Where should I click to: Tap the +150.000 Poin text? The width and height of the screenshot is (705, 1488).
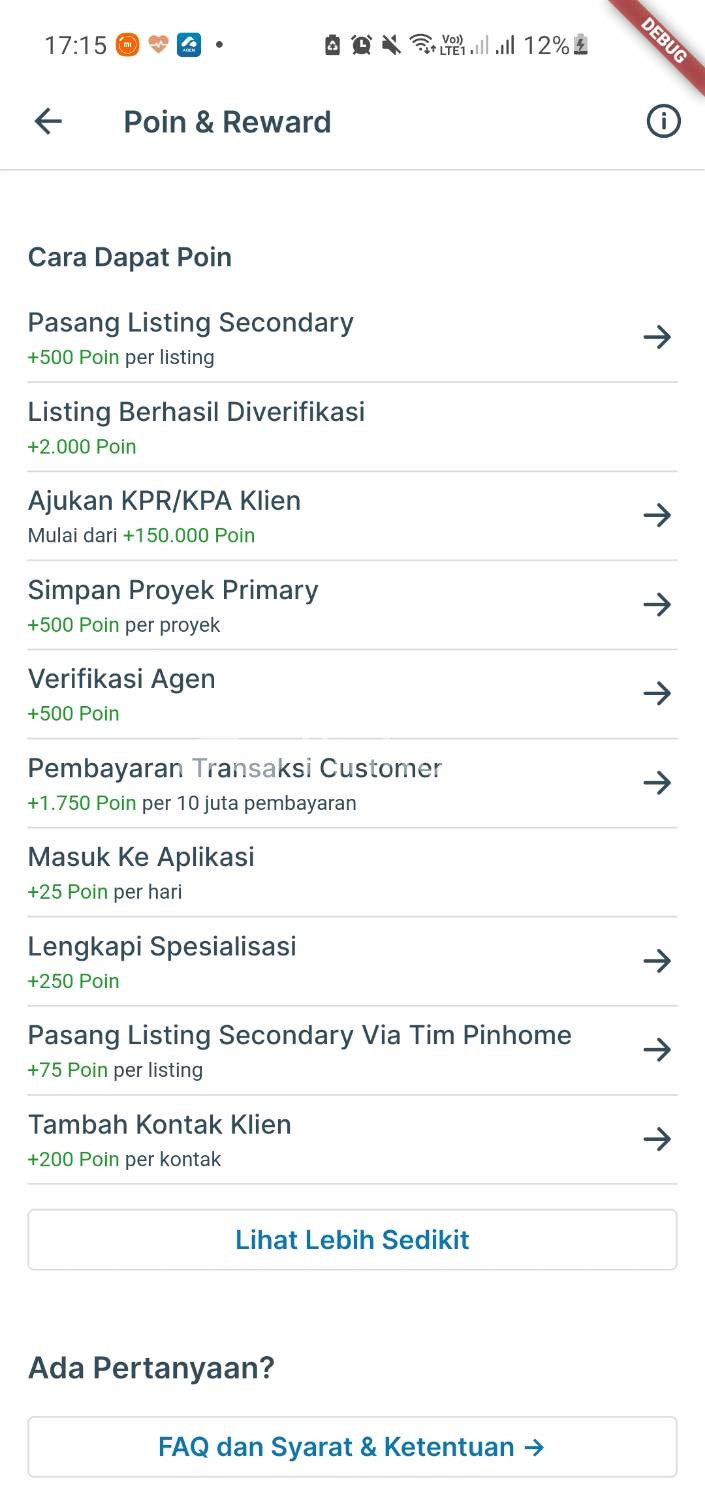(189, 535)
